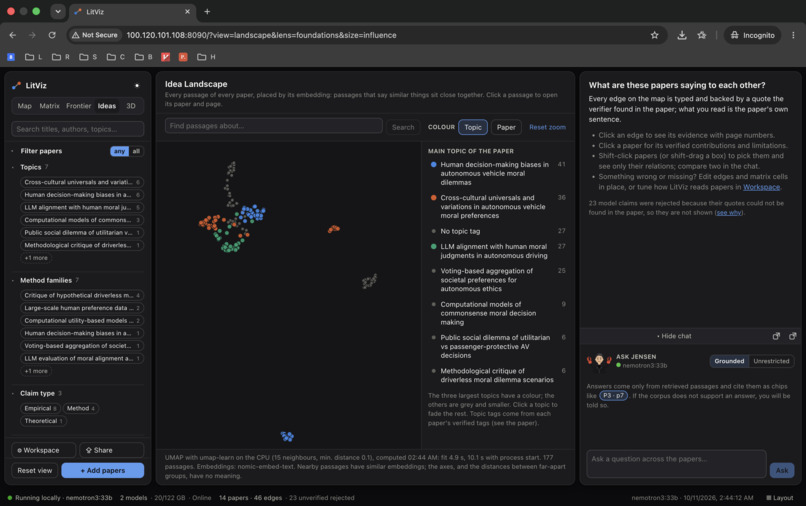This screenshot has width=806, height=506.
Task: Open the S bookmark folder
Action: (88, 57)
